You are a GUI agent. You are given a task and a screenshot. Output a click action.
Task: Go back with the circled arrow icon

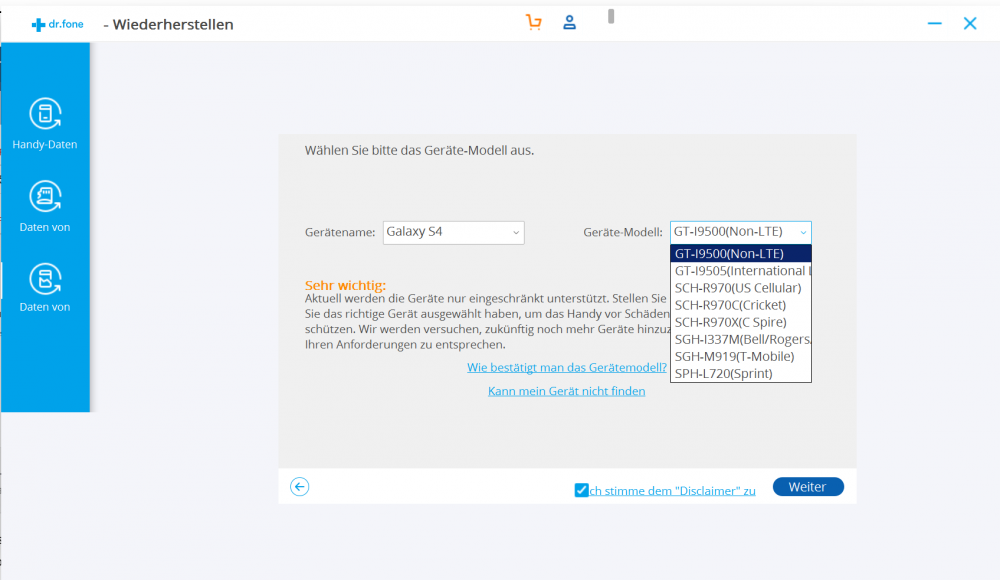(299, 487)
